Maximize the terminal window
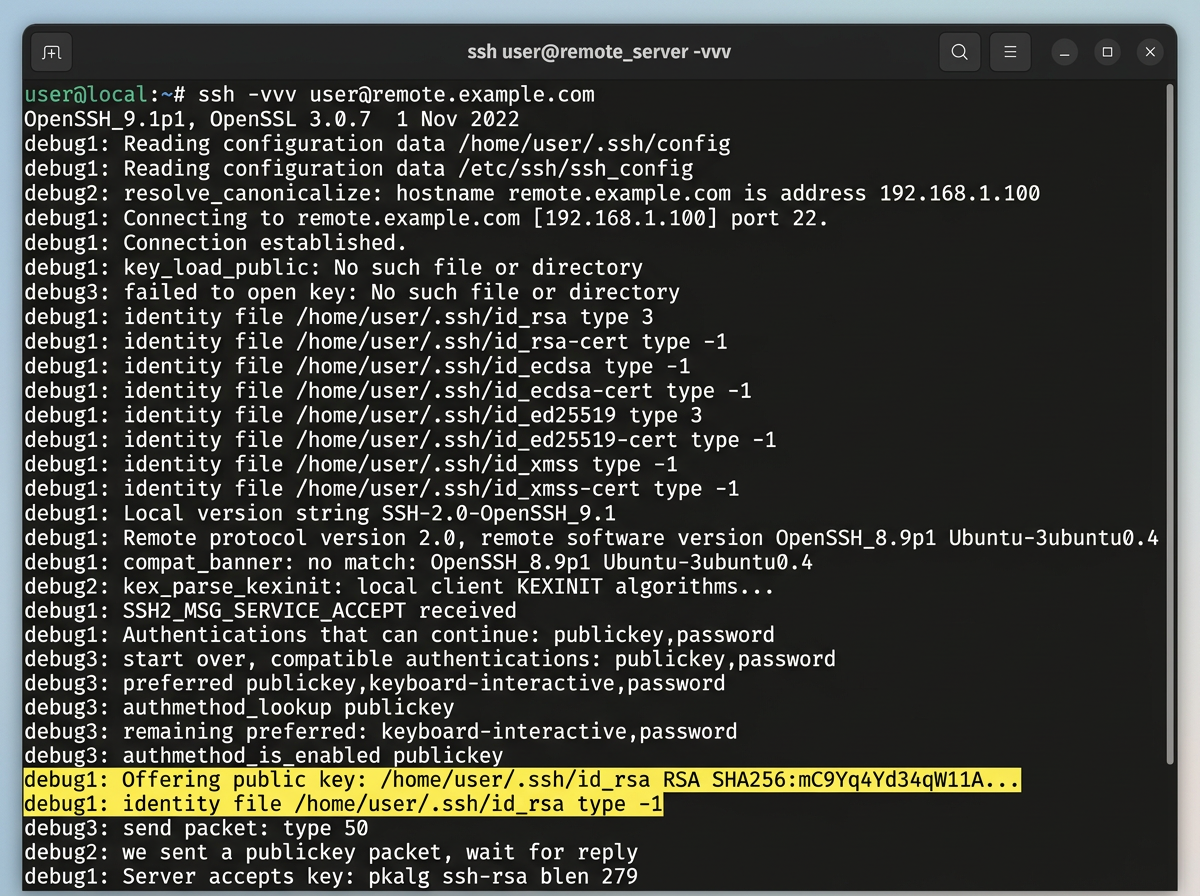This screenshot has width=1200, height=896. [x=1108, y=52]
